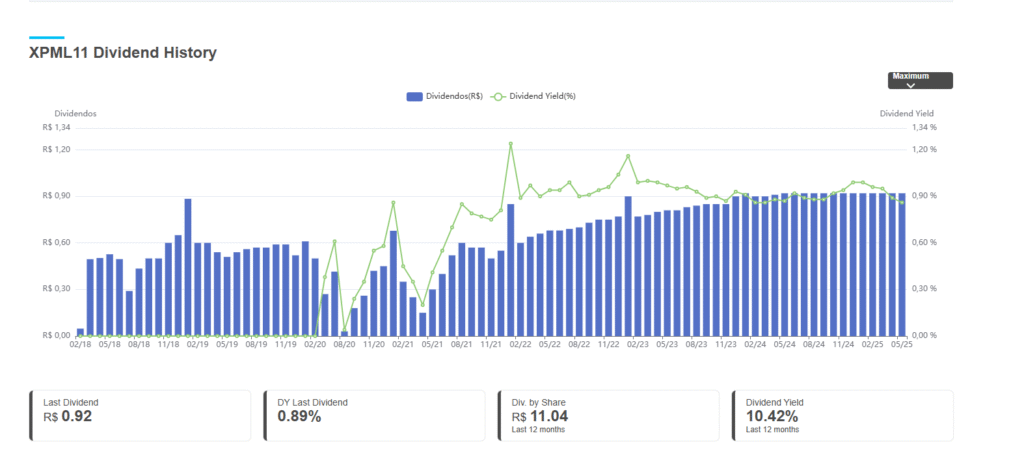Click the 02/24 x-axis date label
This screenshot has width=1024, height=455.
(x=755, y=345)
